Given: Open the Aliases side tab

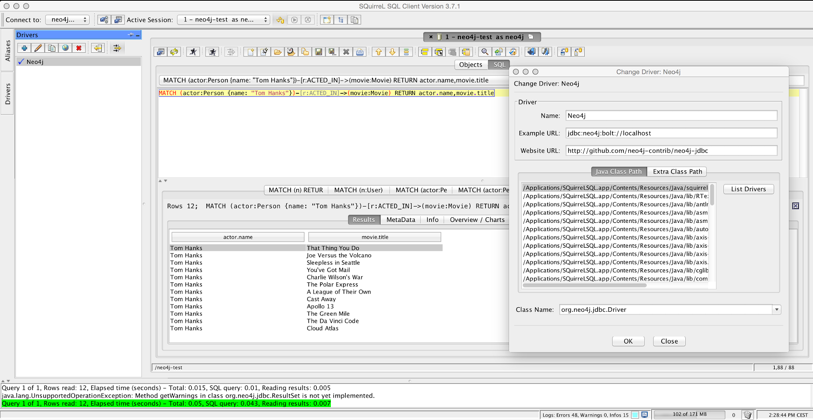Looking at the screenshot, I should (7, 52).
